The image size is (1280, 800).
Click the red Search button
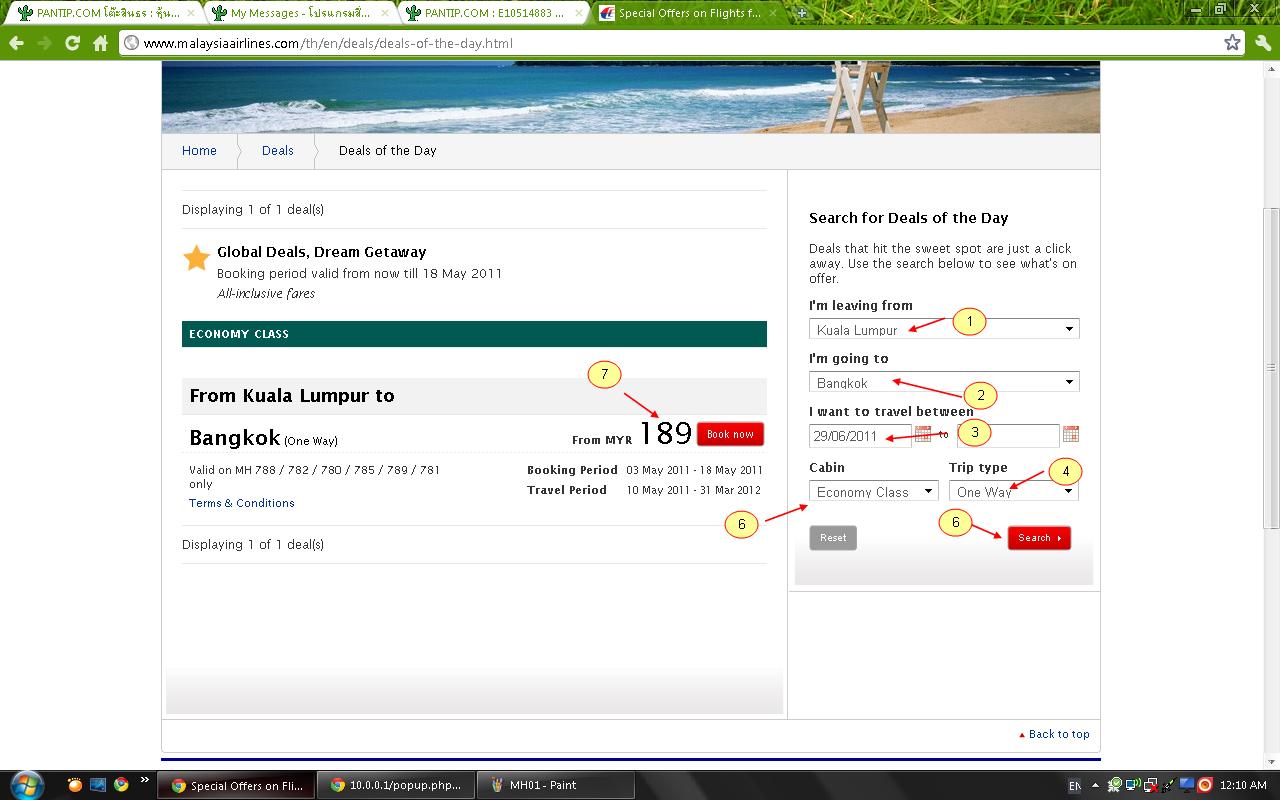(1039, 538)
